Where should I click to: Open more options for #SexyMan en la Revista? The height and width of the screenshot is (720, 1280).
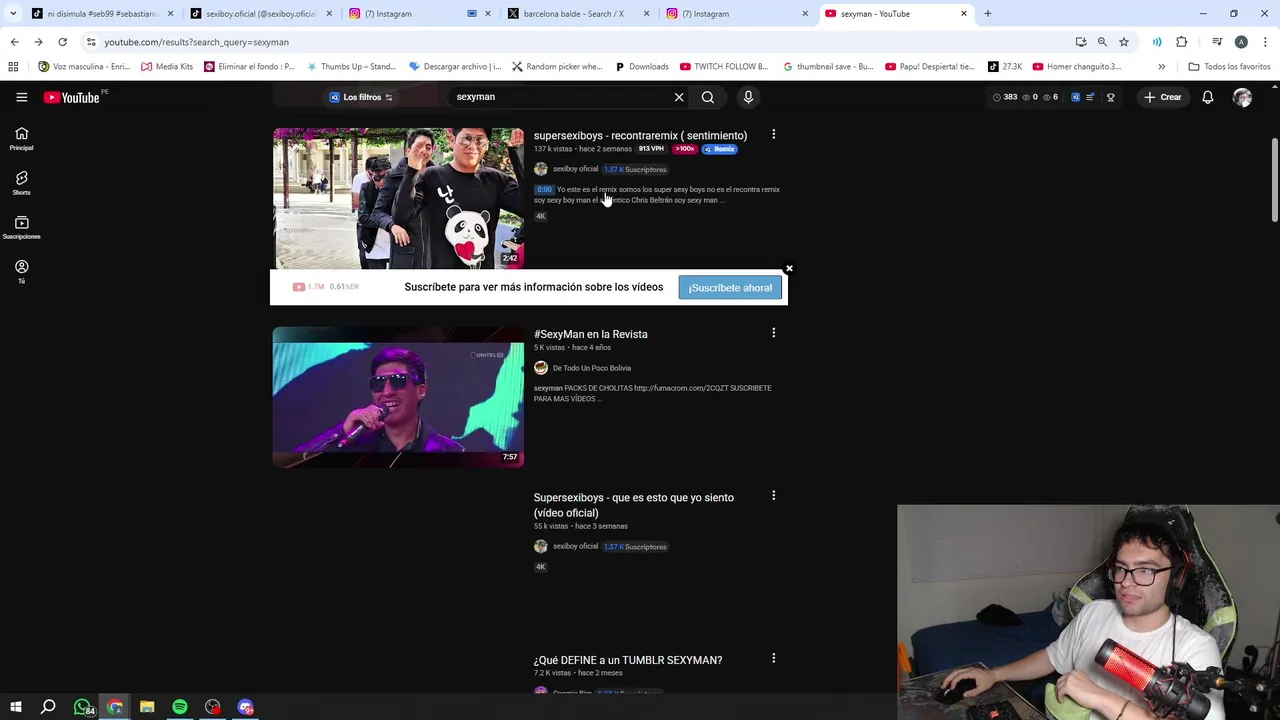(x=773, y=332)
